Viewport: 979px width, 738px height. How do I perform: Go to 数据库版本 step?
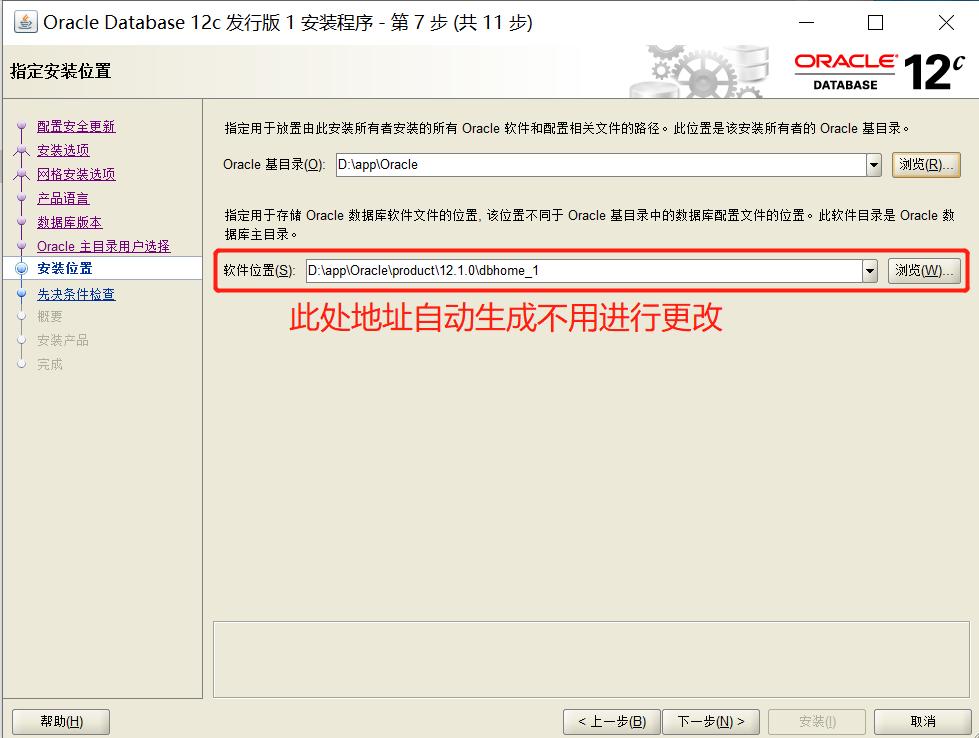tap(69, 222)
